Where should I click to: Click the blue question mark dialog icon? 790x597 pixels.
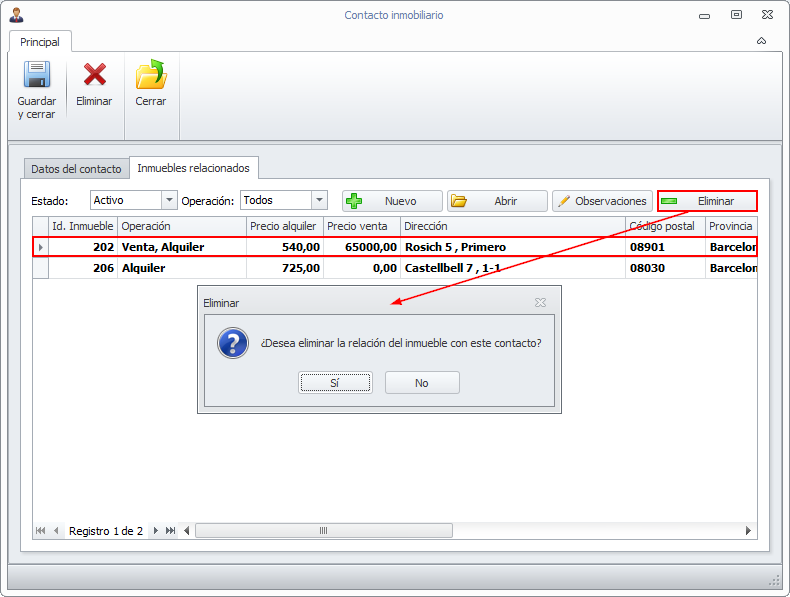pyautogui.click(x=233, y=343)
